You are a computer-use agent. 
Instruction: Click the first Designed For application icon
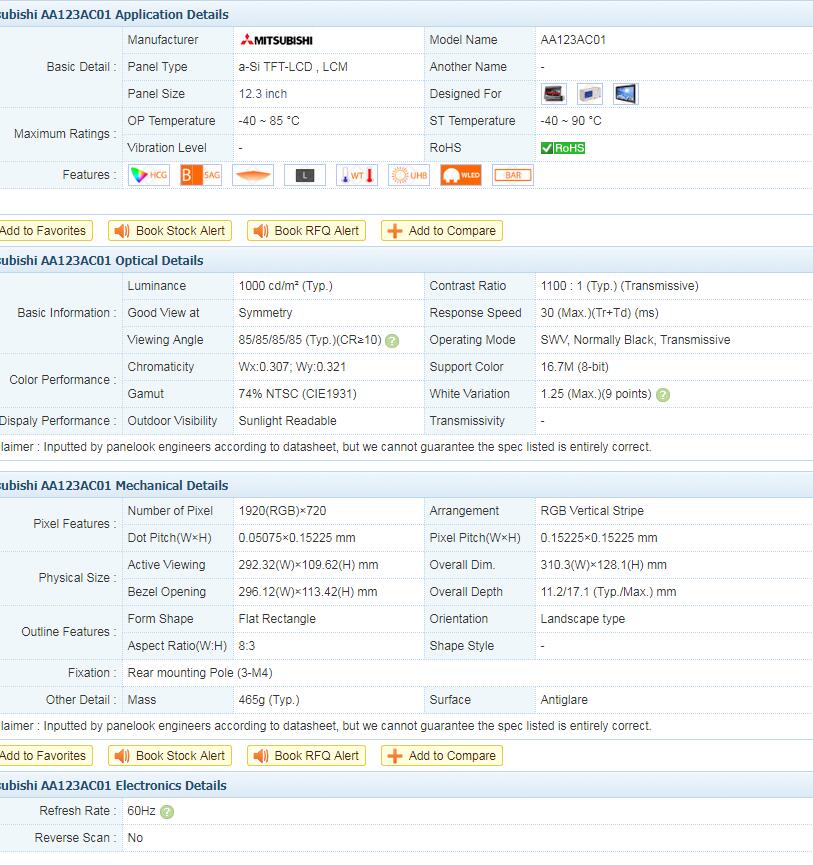(x=554, y=94)
